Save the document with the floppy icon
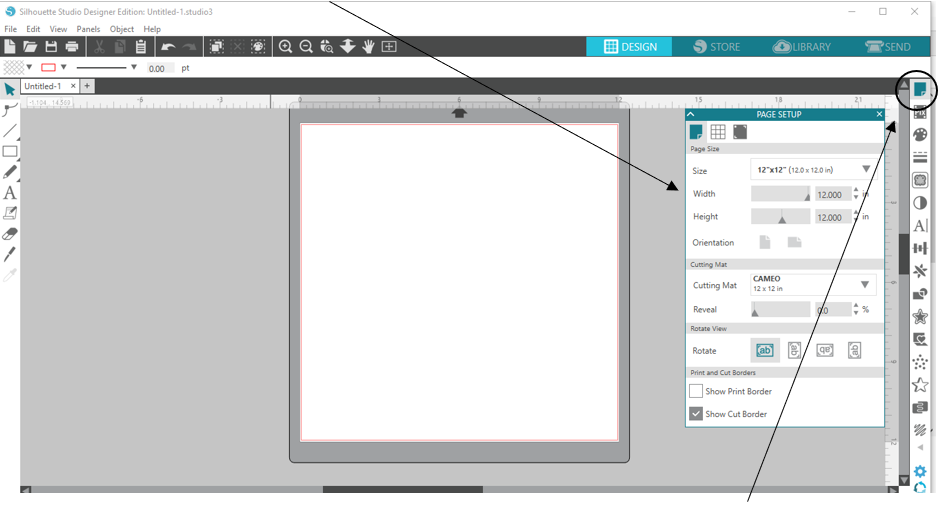This screenshot has height=516, width=944. (x=51, y=46)
